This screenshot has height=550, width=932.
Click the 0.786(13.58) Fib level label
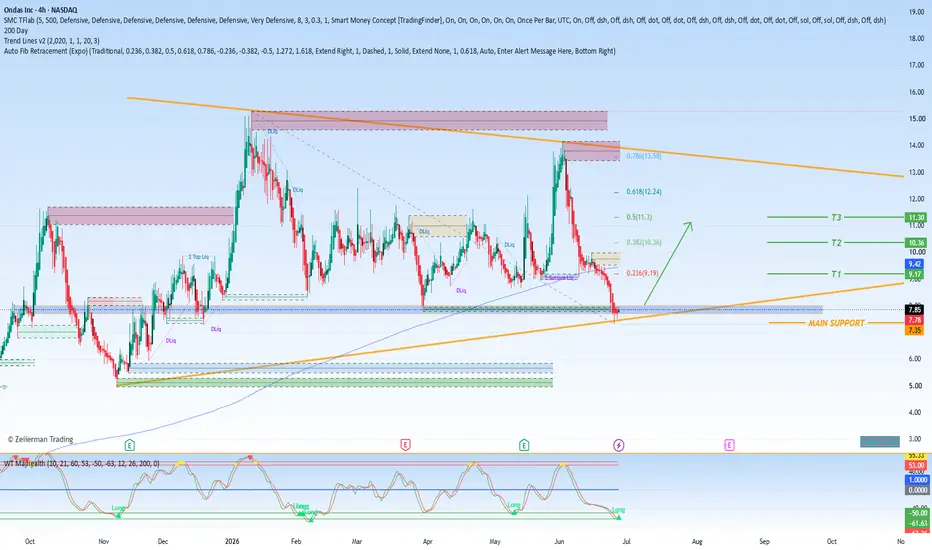coord(644,156)
